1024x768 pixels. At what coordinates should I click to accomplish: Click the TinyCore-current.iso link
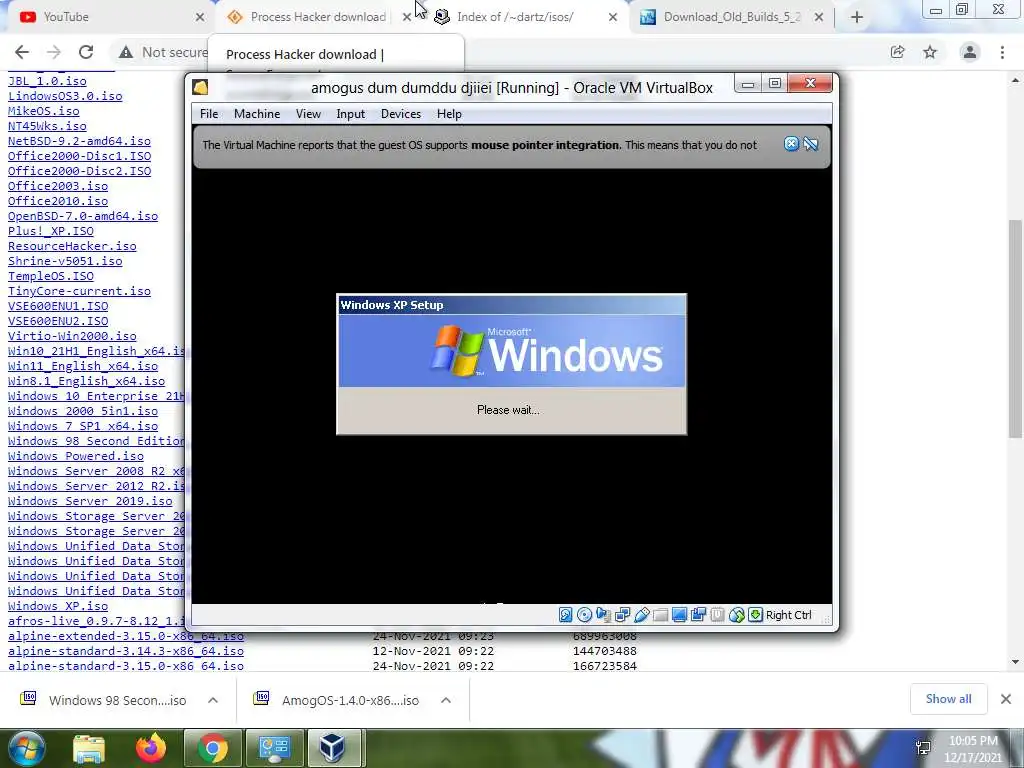pyautogui.click(x=79, y=291)
